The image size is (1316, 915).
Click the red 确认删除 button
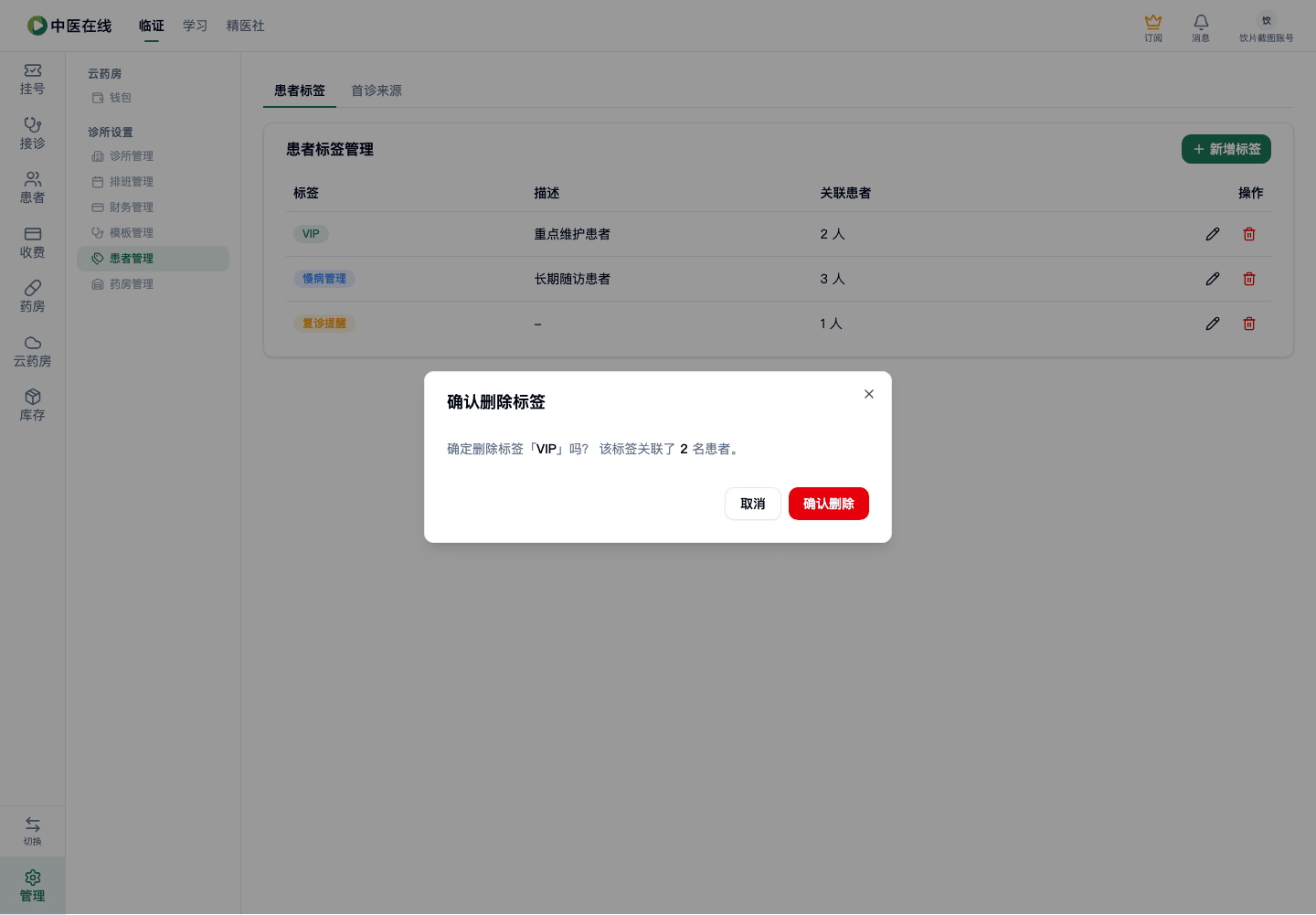coord(829,504)
